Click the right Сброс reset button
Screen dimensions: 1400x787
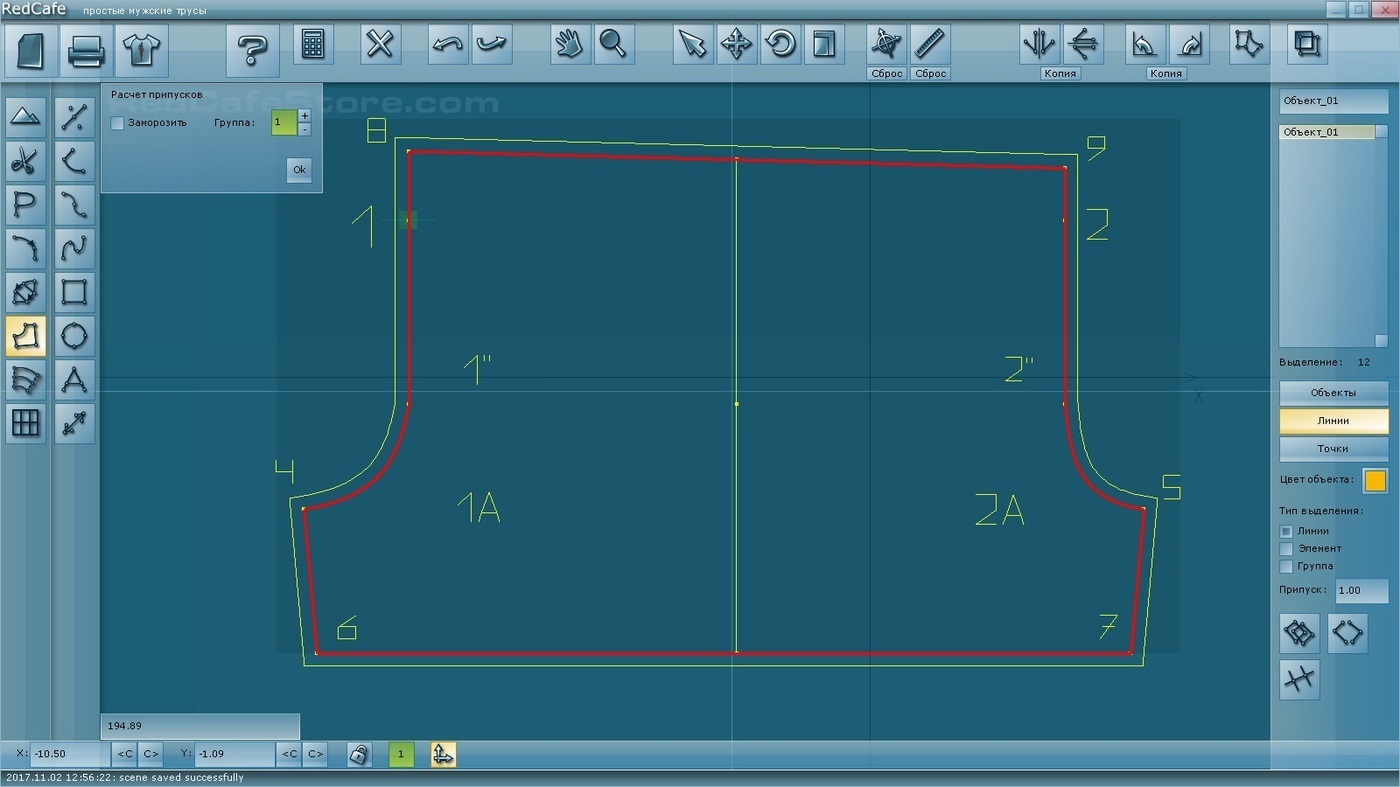[x=930, y=74]
